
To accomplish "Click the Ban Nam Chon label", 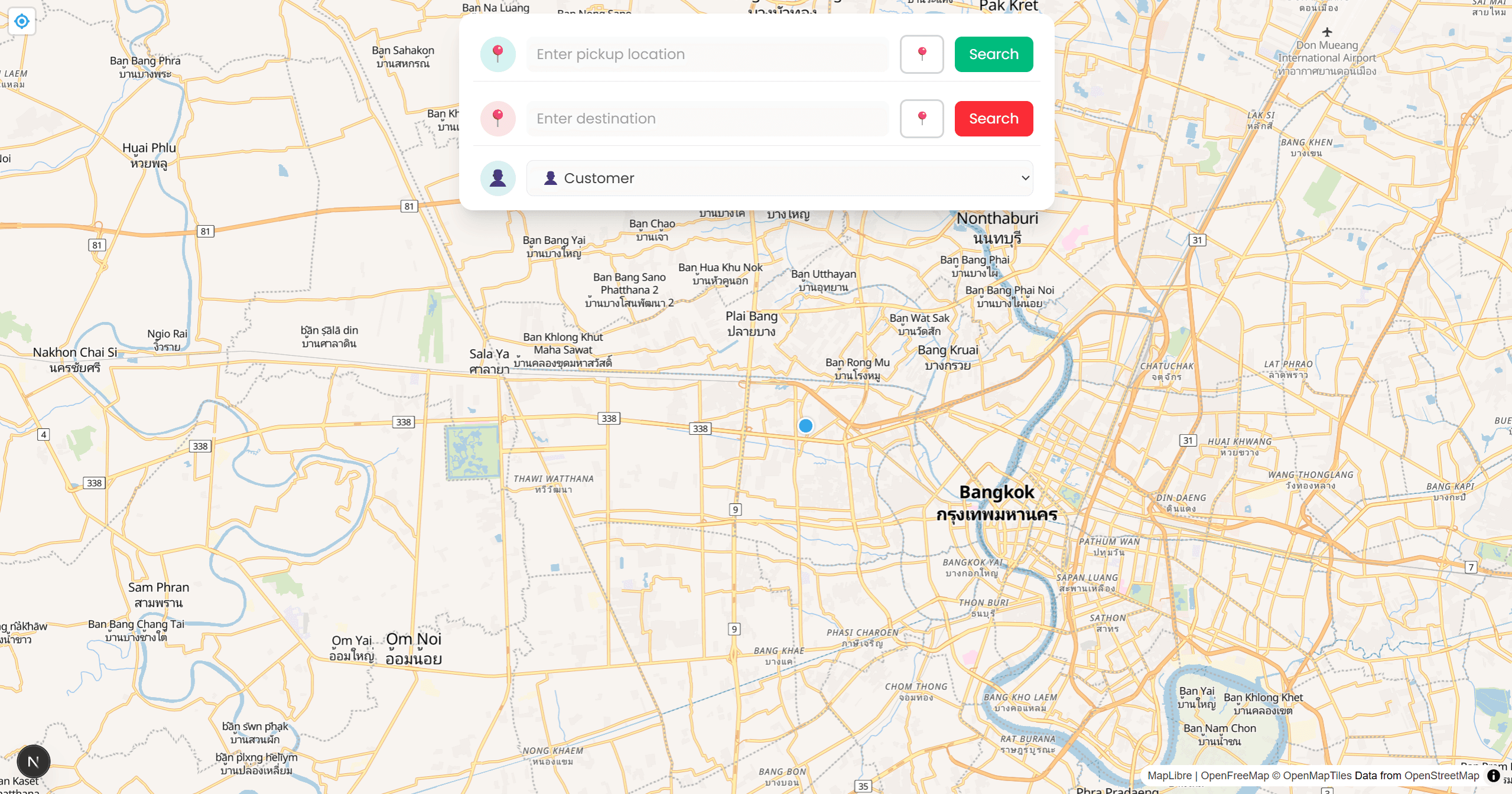I will (x=1220, y=734).
